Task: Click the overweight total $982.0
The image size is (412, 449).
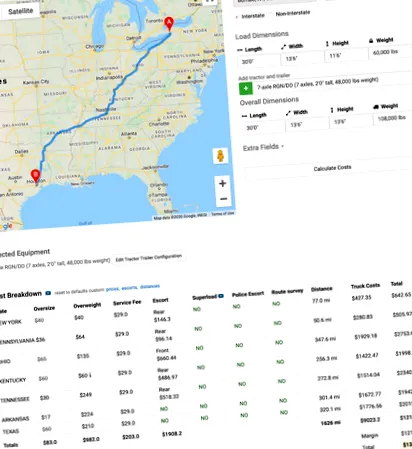Action: tap(91, 439)
